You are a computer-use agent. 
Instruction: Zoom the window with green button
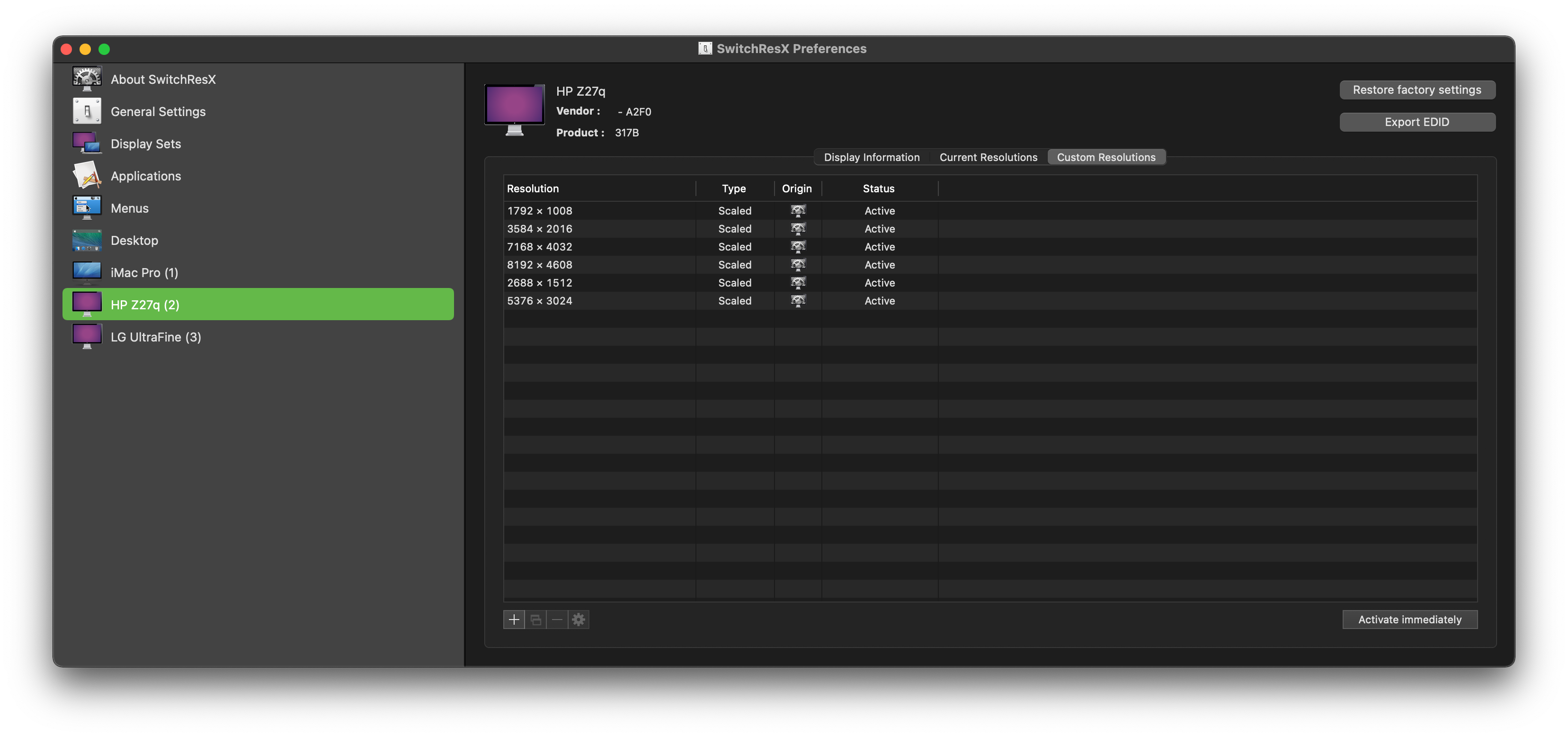[104, 49]
